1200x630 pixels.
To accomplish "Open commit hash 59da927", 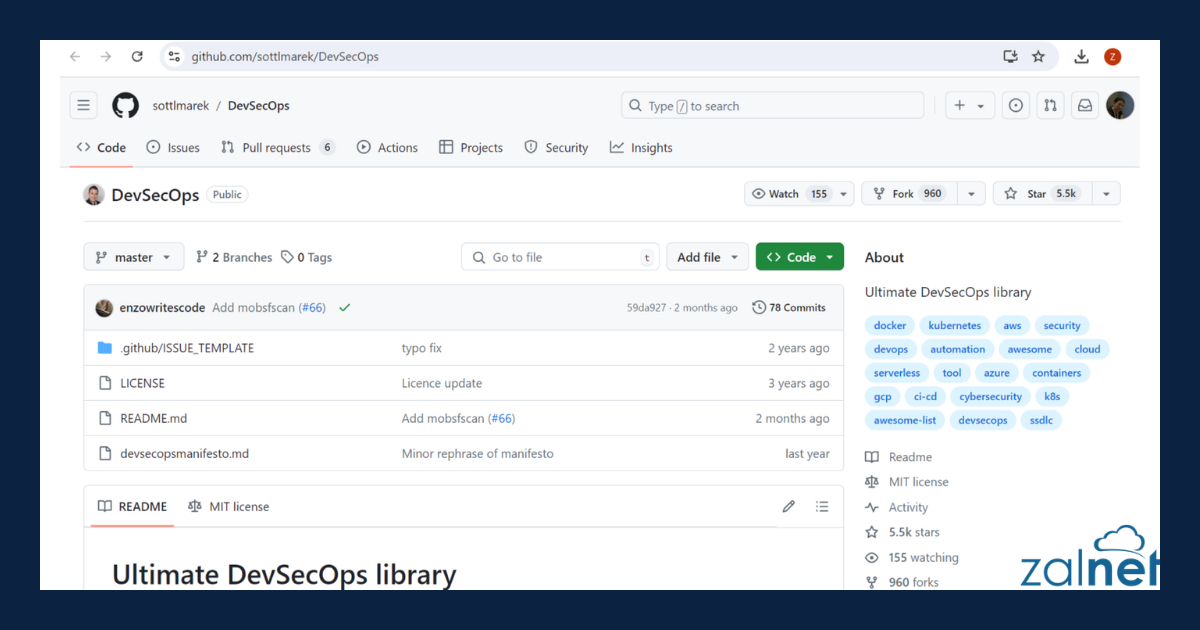I will click(x=646, y=308).
